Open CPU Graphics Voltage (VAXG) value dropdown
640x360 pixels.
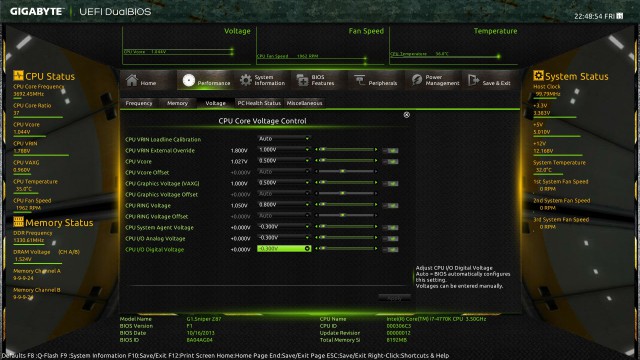(x=284, y=183)
